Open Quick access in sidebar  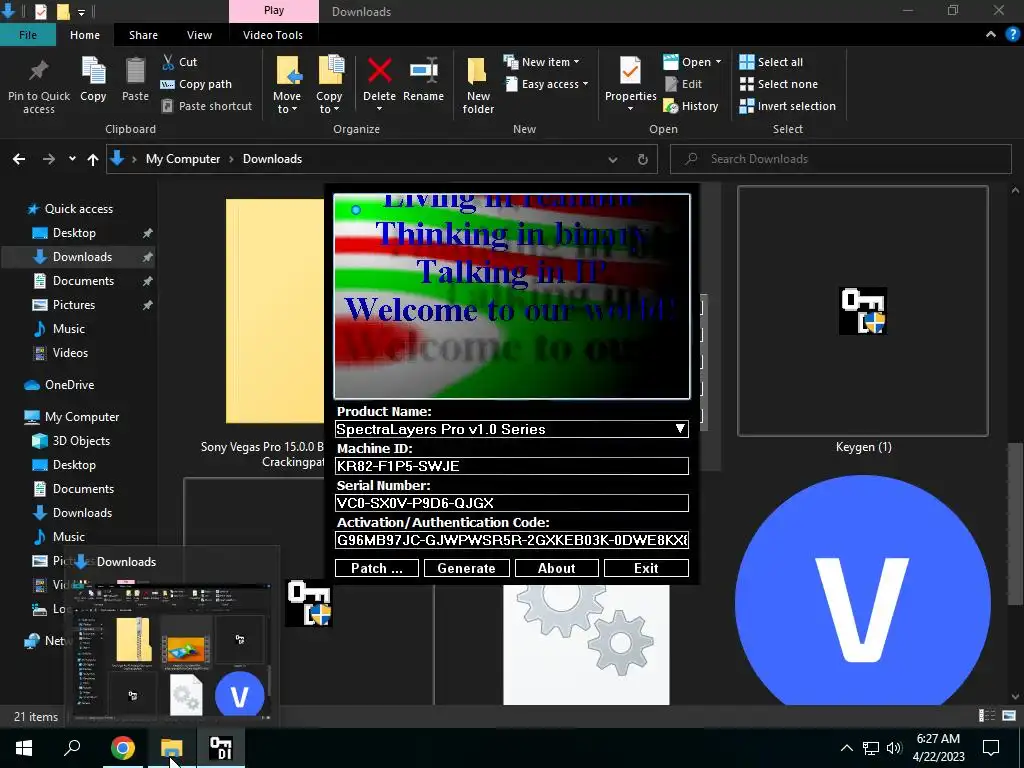[78, 209]
